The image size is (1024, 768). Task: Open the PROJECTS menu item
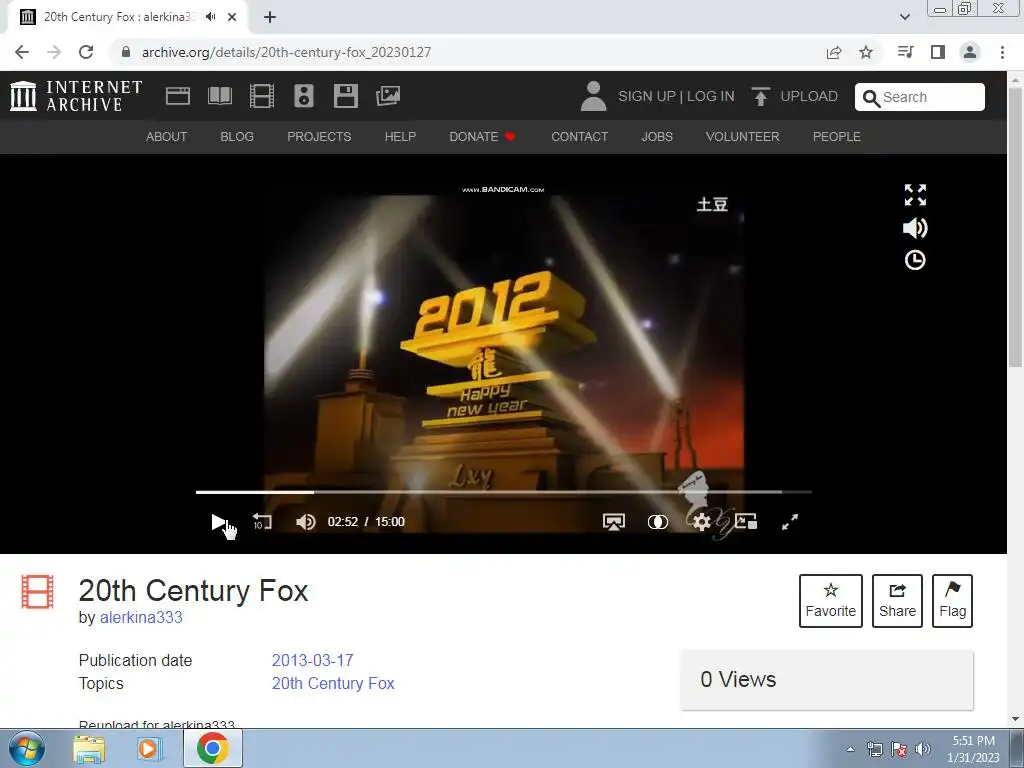[319, 136]
